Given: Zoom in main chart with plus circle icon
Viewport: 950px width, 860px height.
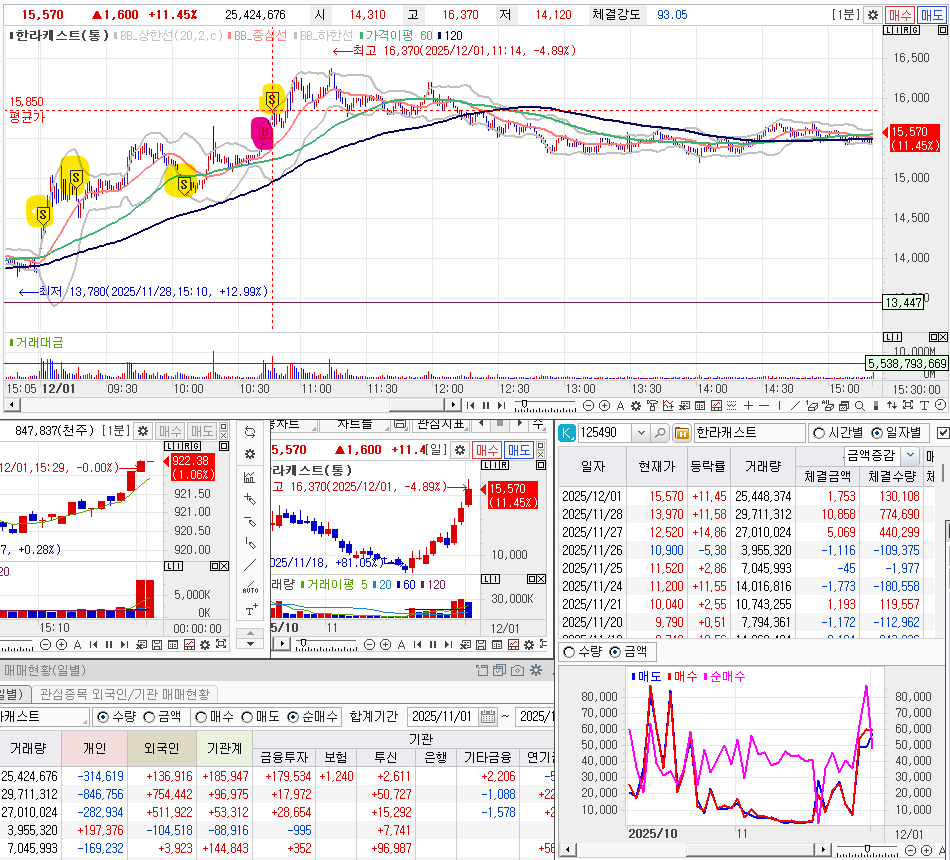Looking at the screenshot, I should [x=604, y=405].
